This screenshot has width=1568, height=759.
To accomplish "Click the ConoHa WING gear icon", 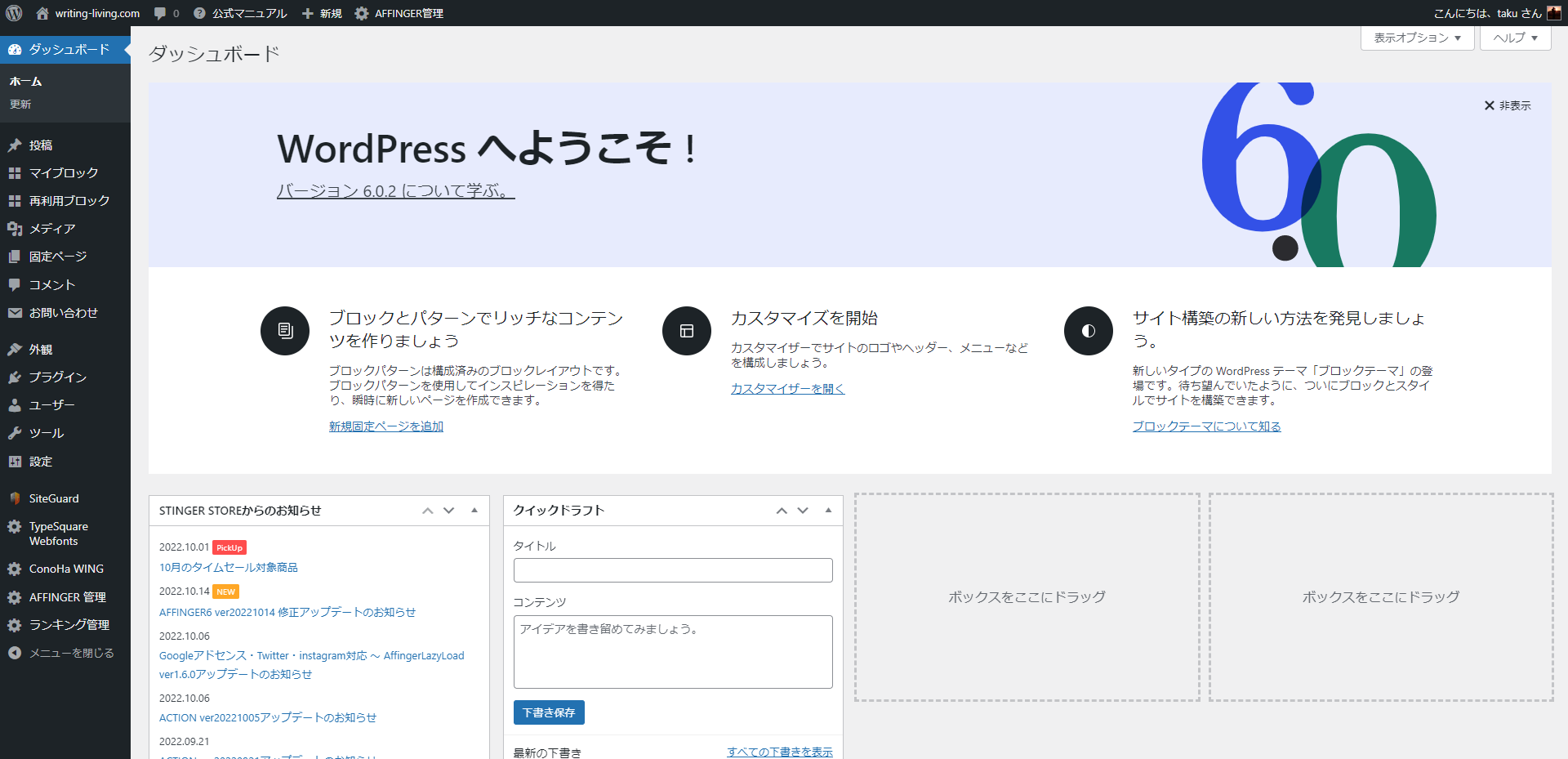I will [15, 569].
